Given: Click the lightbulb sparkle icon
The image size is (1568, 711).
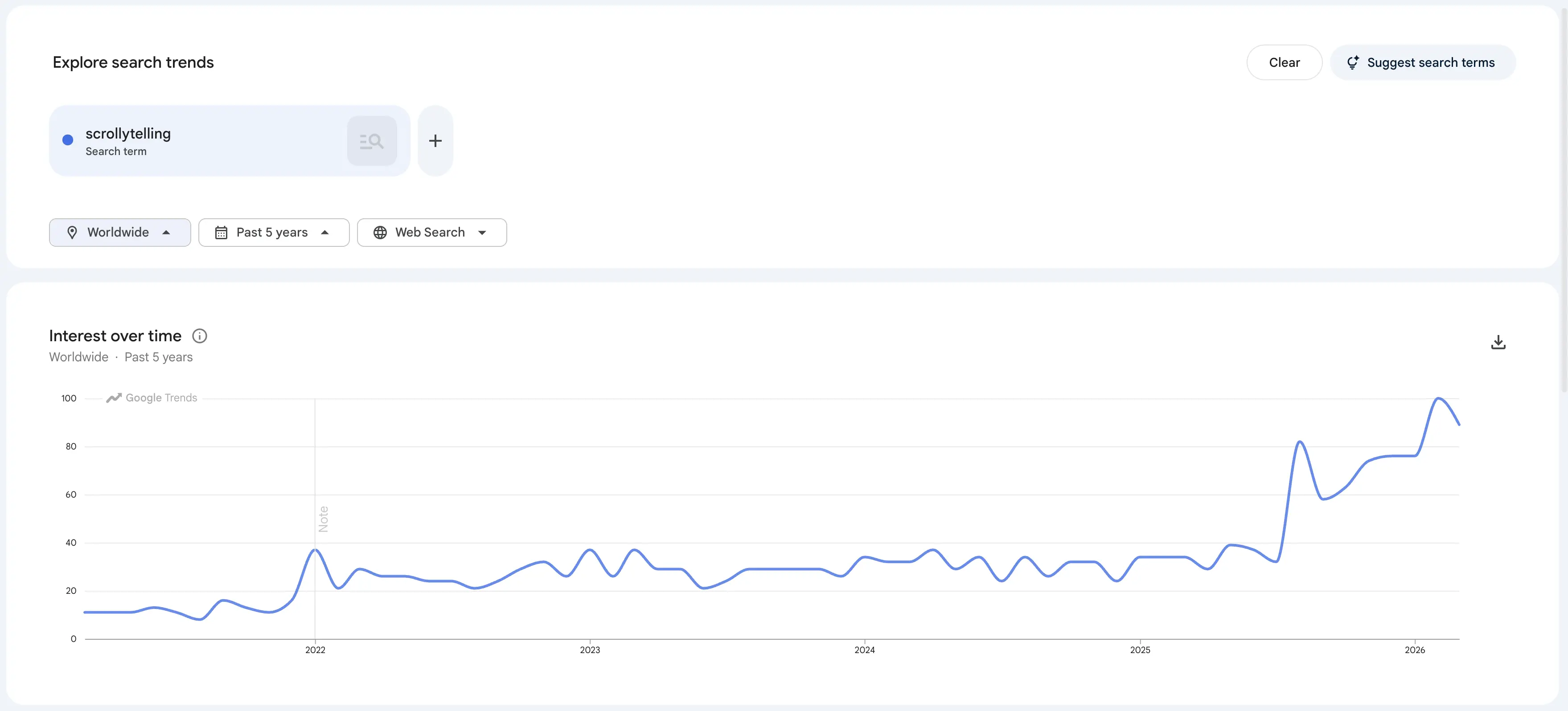Looking at the screenshot, I should click(1353, 62).
